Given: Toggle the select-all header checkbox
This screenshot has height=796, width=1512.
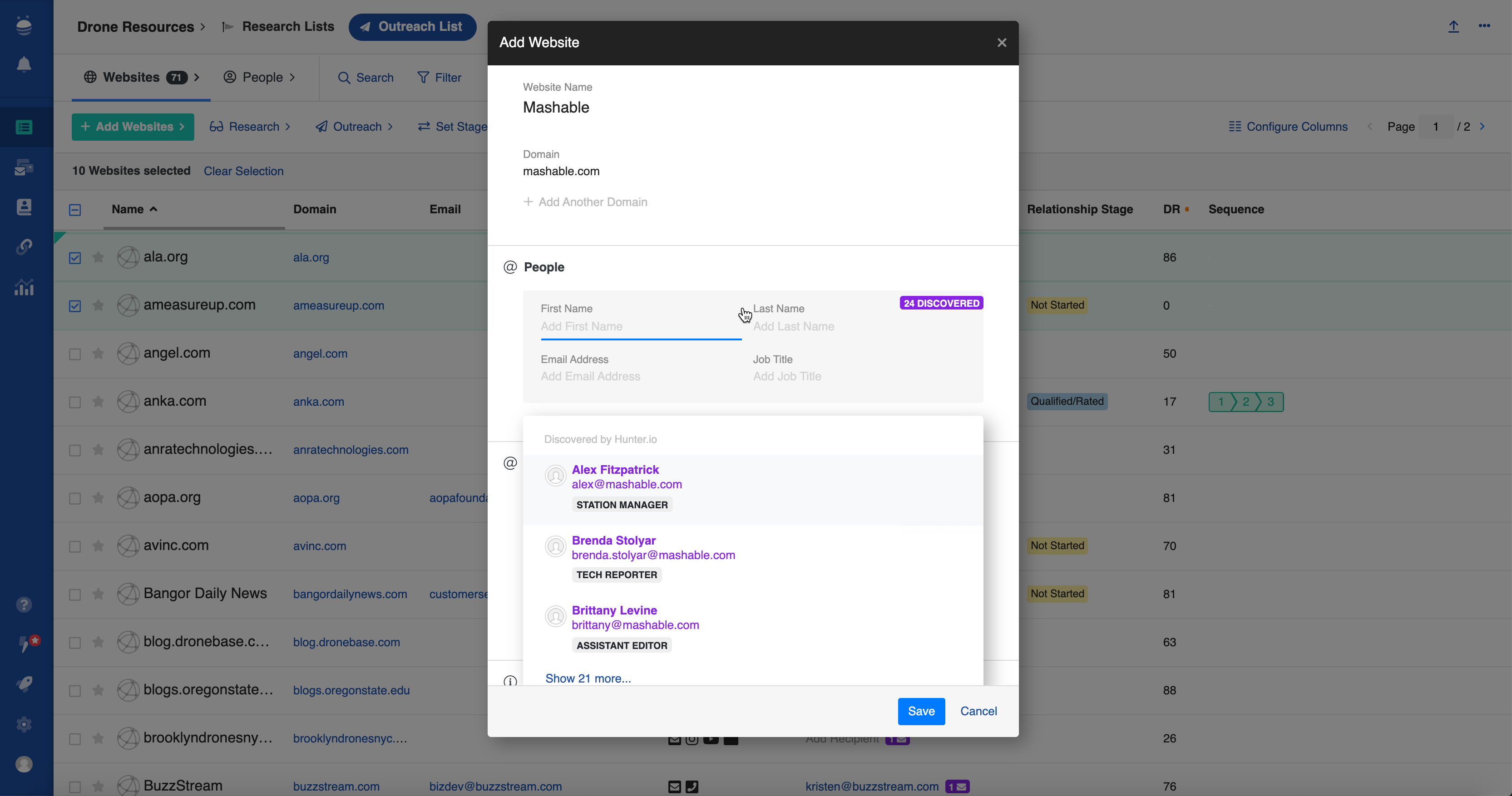Looking at the screenshot, I should tap(74, 210).
